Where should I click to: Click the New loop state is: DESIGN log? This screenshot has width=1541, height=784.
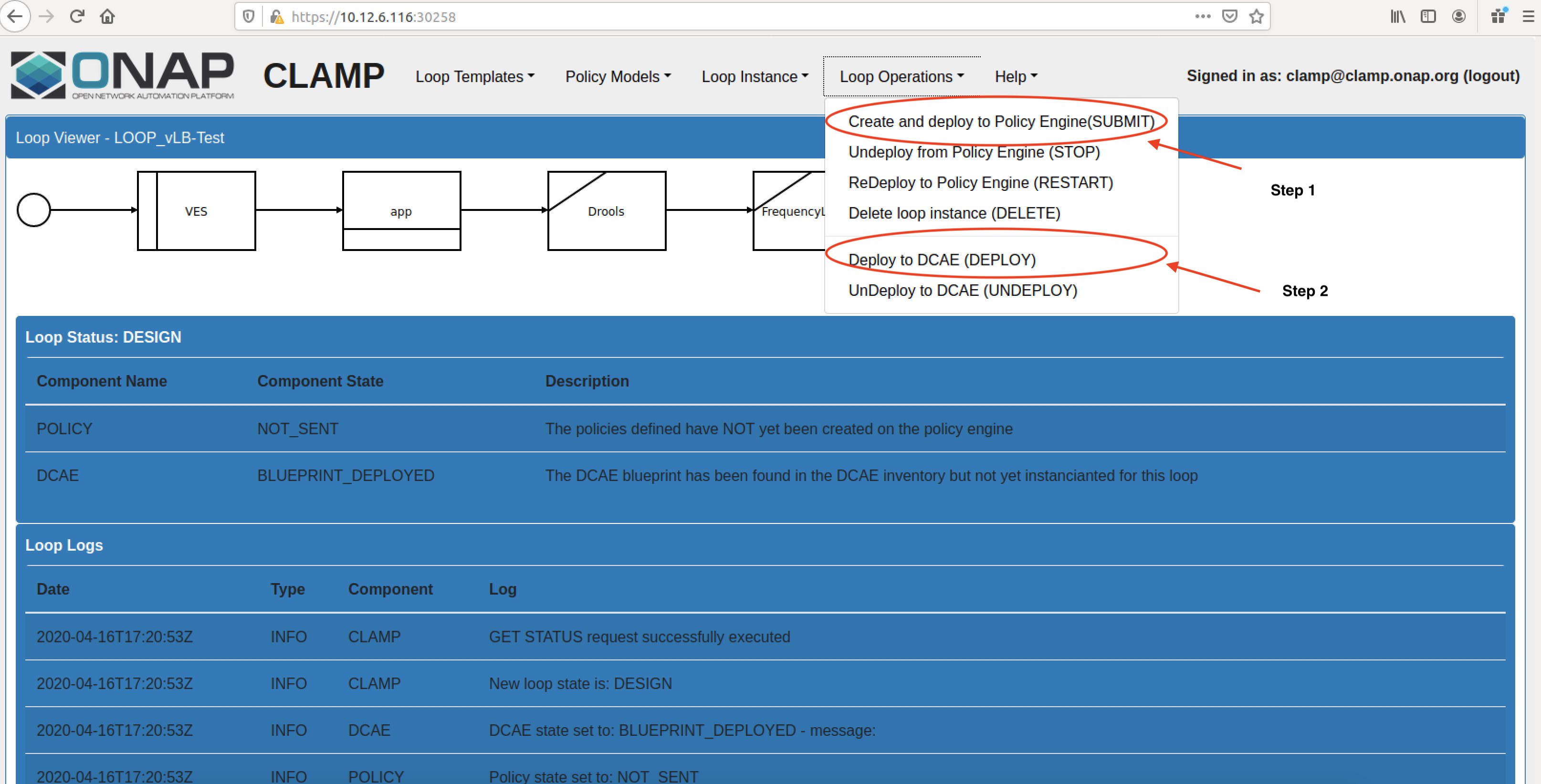coord(580,683)
